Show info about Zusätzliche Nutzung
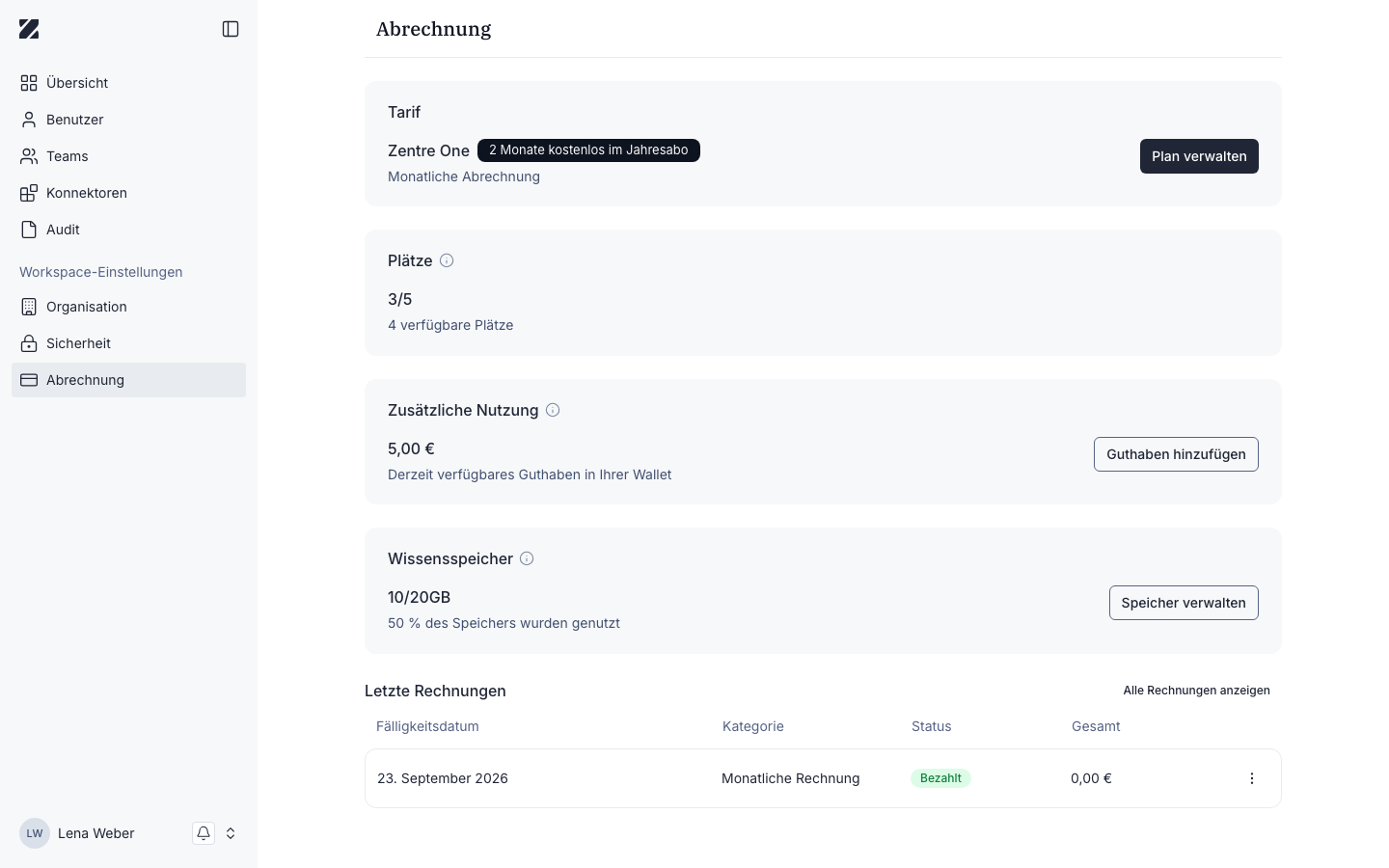The image size is (1389, 868). (553, 410)
